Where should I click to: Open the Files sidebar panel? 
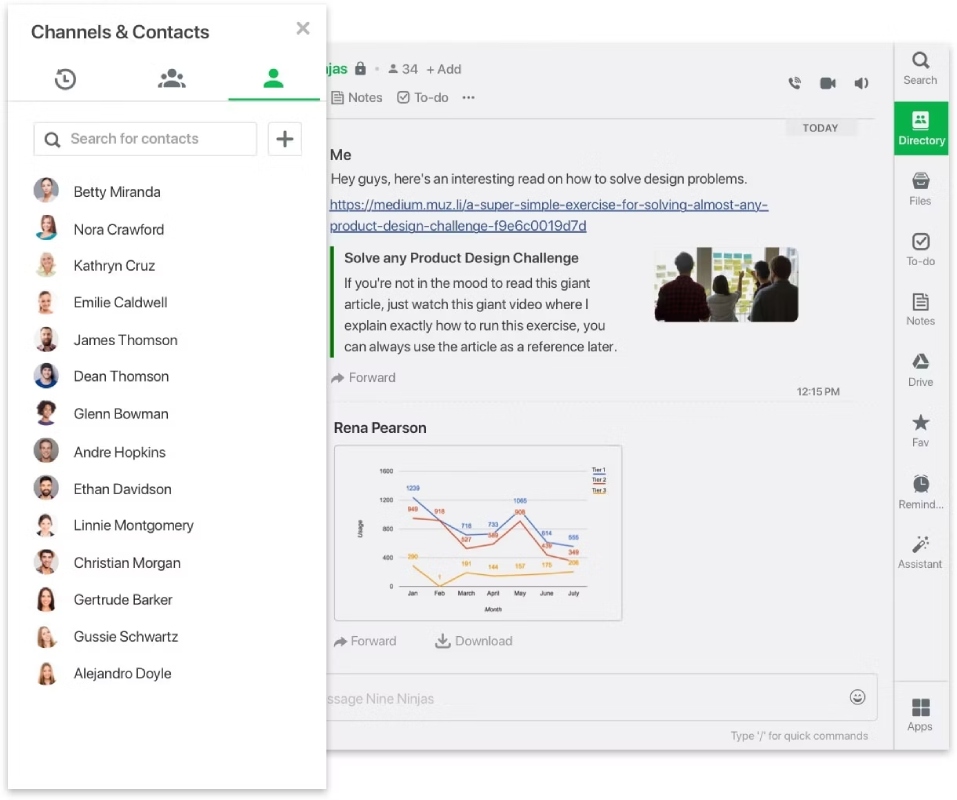pyautogui.click(x=920, y=189)
